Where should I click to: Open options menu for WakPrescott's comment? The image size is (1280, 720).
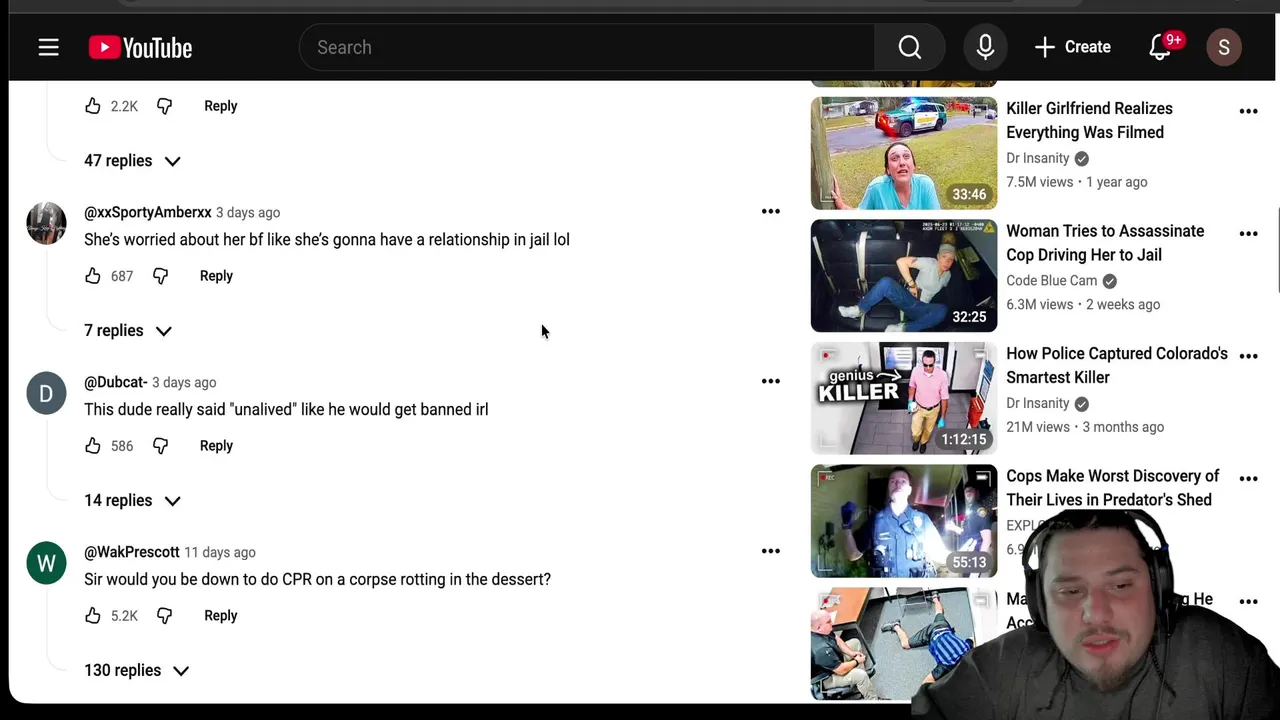pyautogui.click(x=770, y=551)
